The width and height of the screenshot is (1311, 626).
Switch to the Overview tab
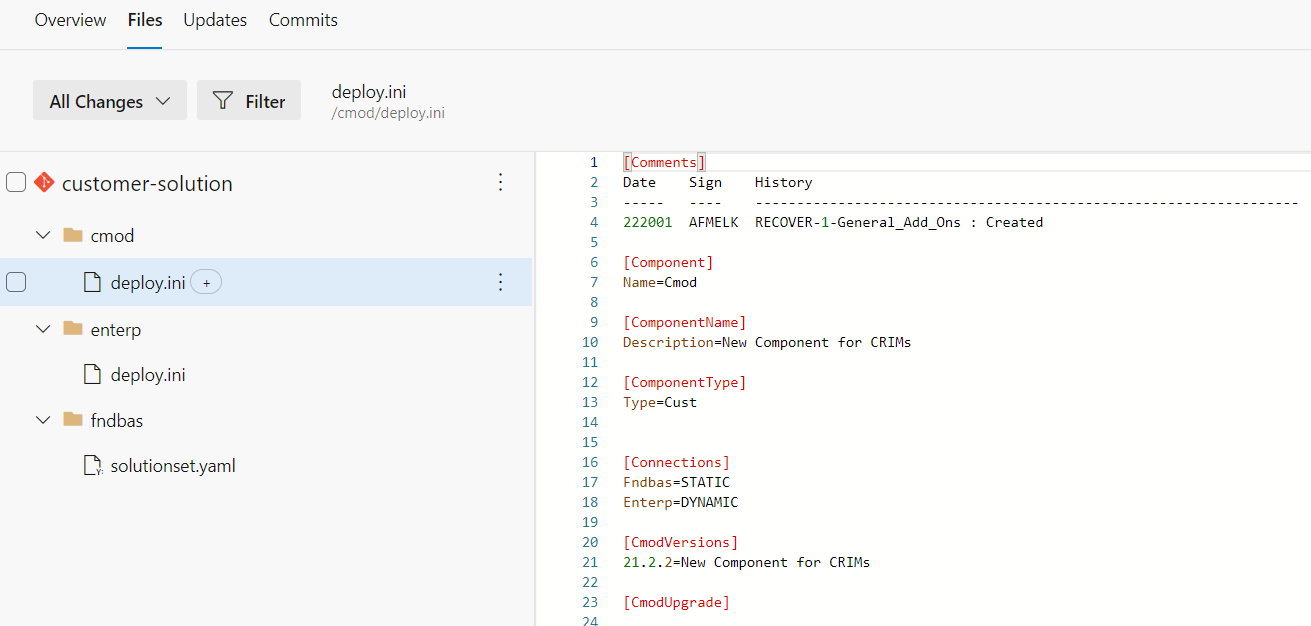coord(70,19)
